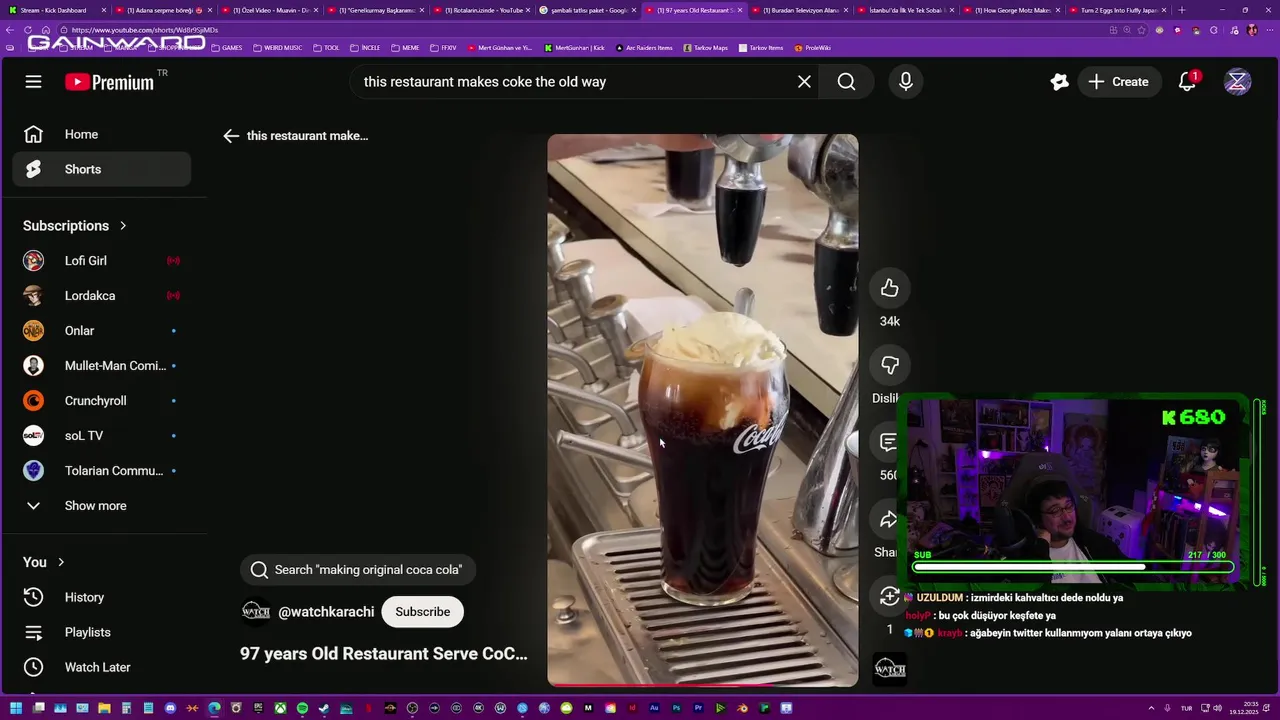
Task: Open Mullet-Man Comi... channel
Action: [x=101, y=366]
